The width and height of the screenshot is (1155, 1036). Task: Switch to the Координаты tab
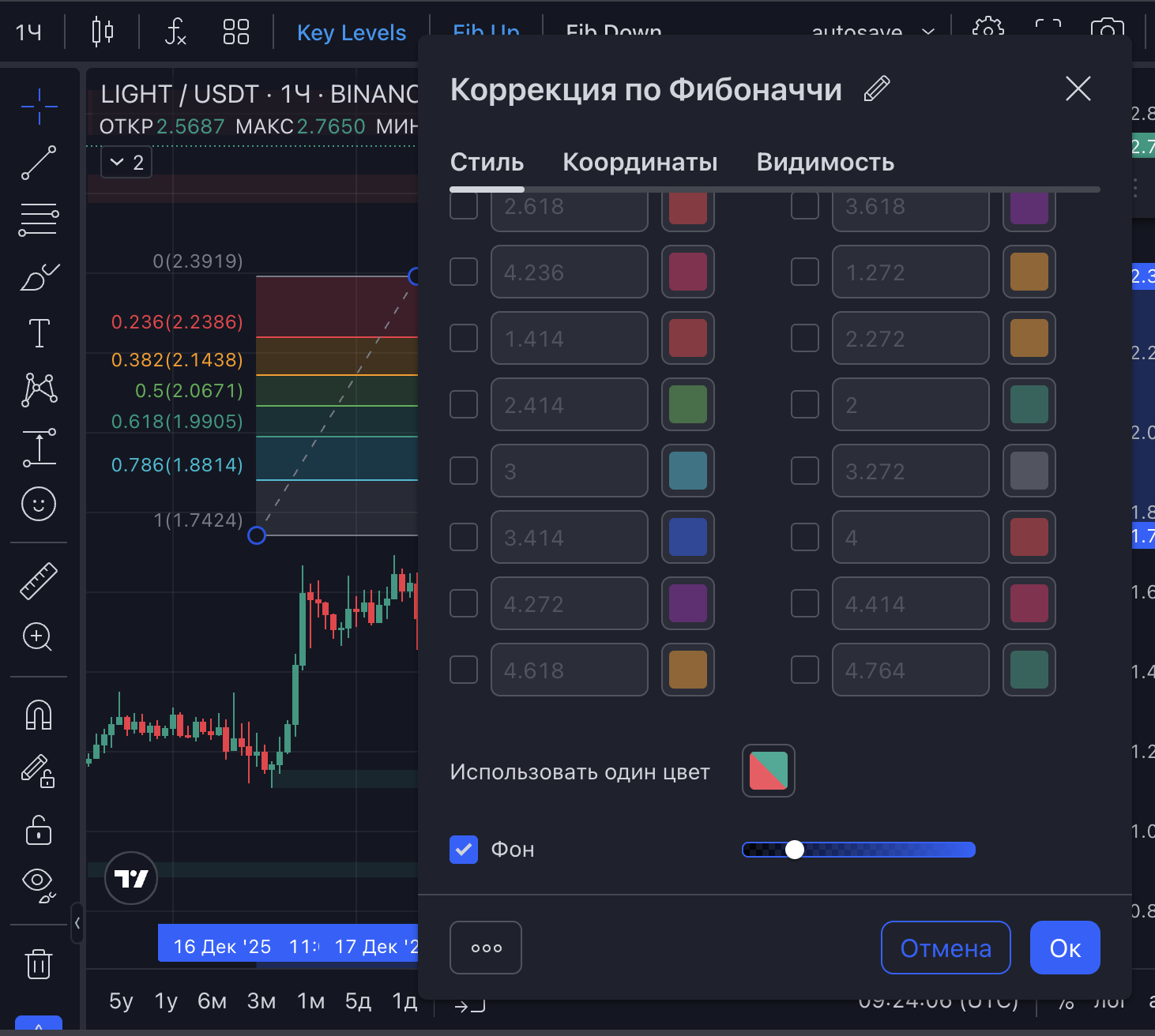[x=640, y=163]
